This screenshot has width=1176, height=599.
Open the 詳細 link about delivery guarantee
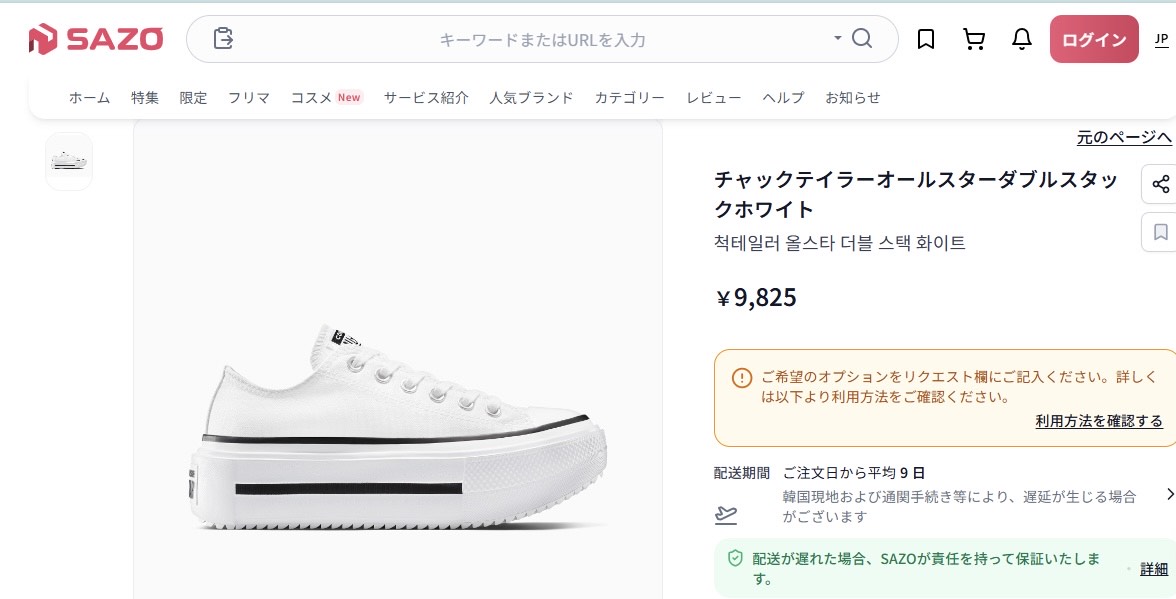(1153, 567)
